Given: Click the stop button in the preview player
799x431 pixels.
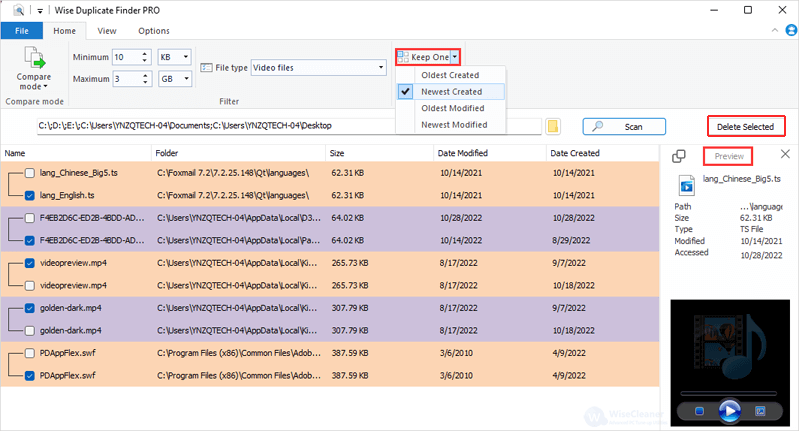Looking at the screenshot, I should (x=700, y=411).
